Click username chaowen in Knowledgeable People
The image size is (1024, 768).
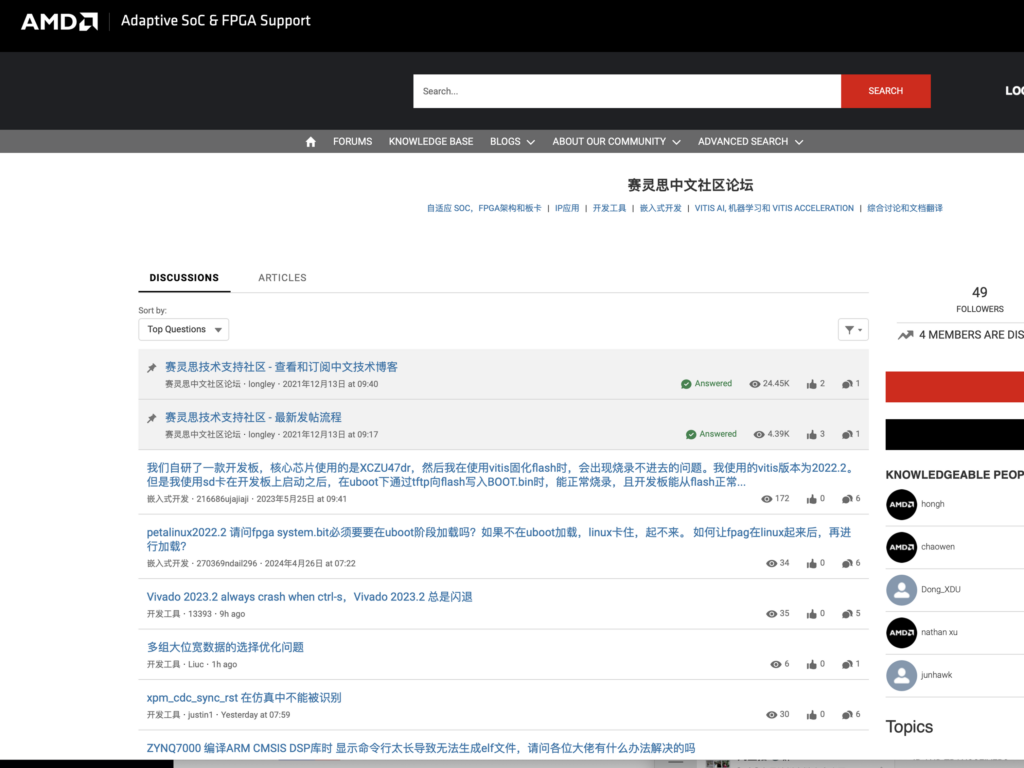(938, 547)
